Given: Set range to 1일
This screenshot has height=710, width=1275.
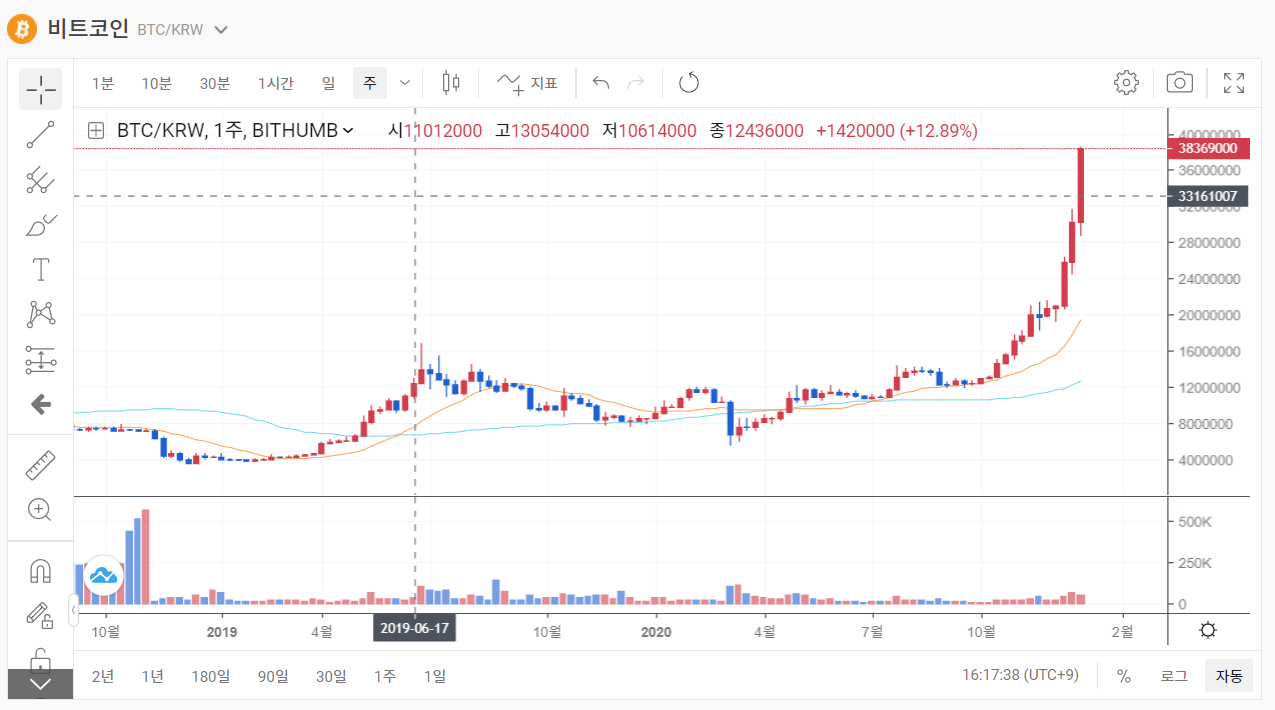Looking at the screenshot, I should [x=434, y=676].
